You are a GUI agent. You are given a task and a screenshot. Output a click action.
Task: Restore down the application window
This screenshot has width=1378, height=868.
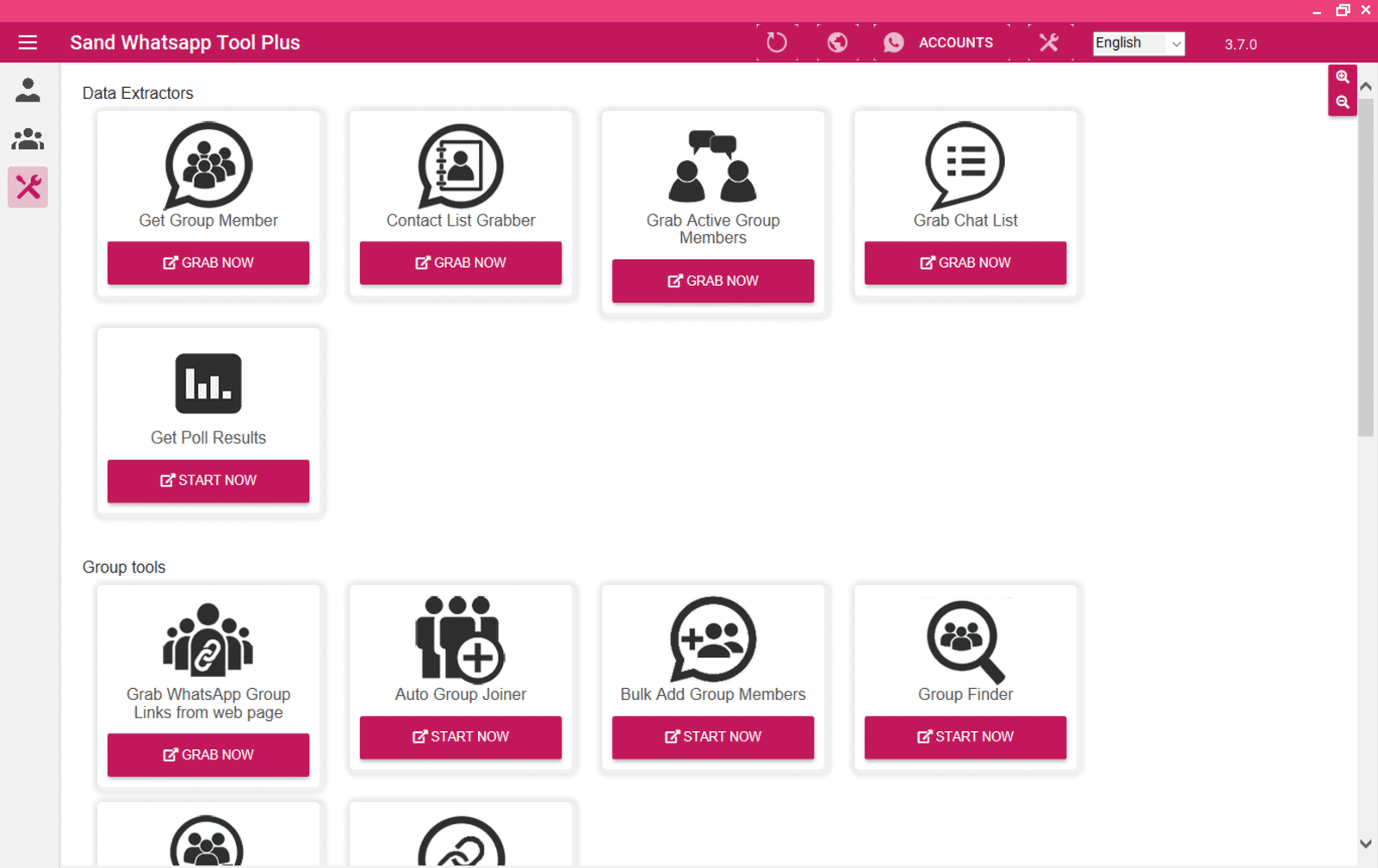point(1342,10)
